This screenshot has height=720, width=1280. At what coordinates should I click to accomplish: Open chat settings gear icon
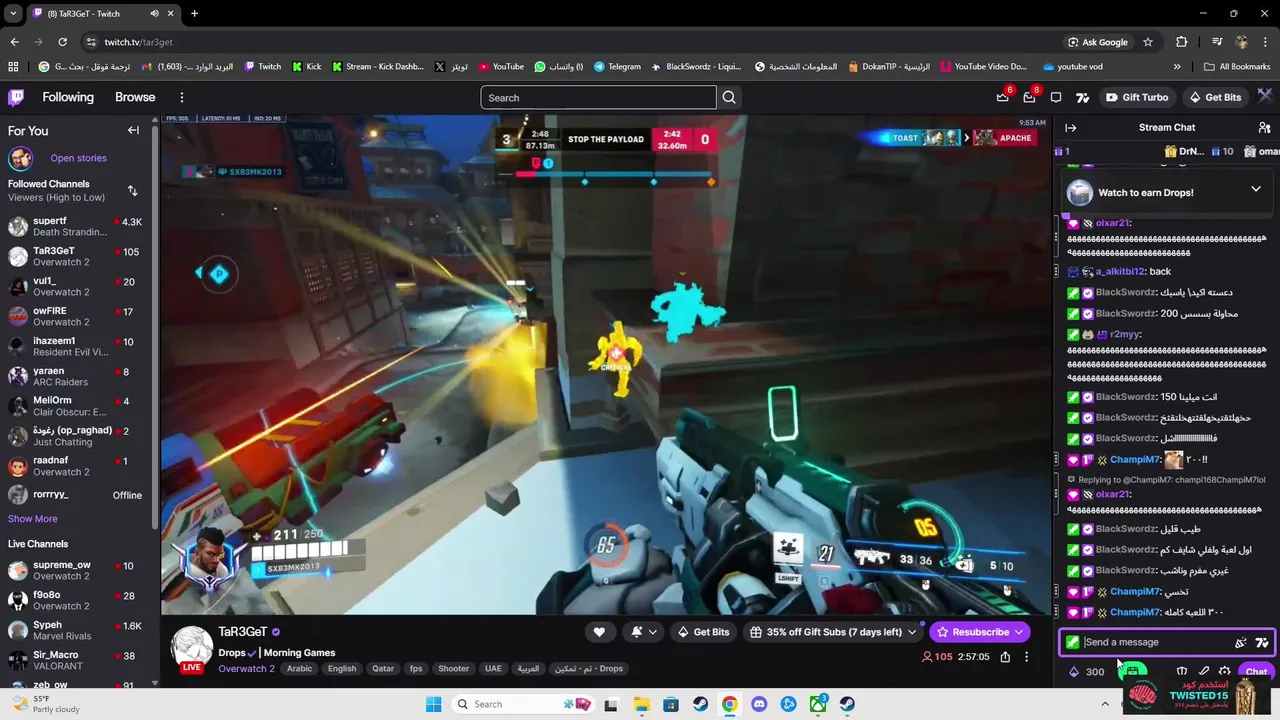(x=1225, y=672)
